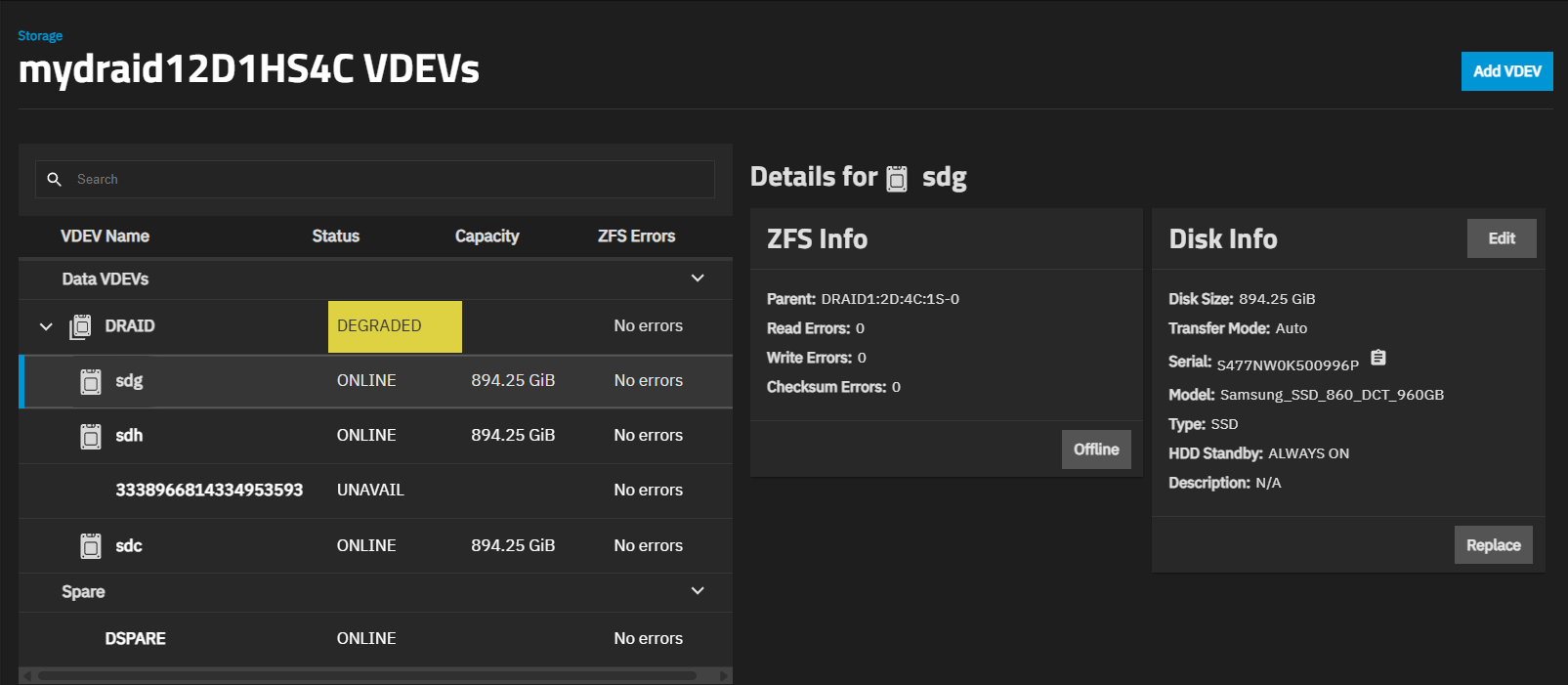This screenshot has height=685, width=1568.
Task: Click disk icon in Details header
Action: [897, 179]
